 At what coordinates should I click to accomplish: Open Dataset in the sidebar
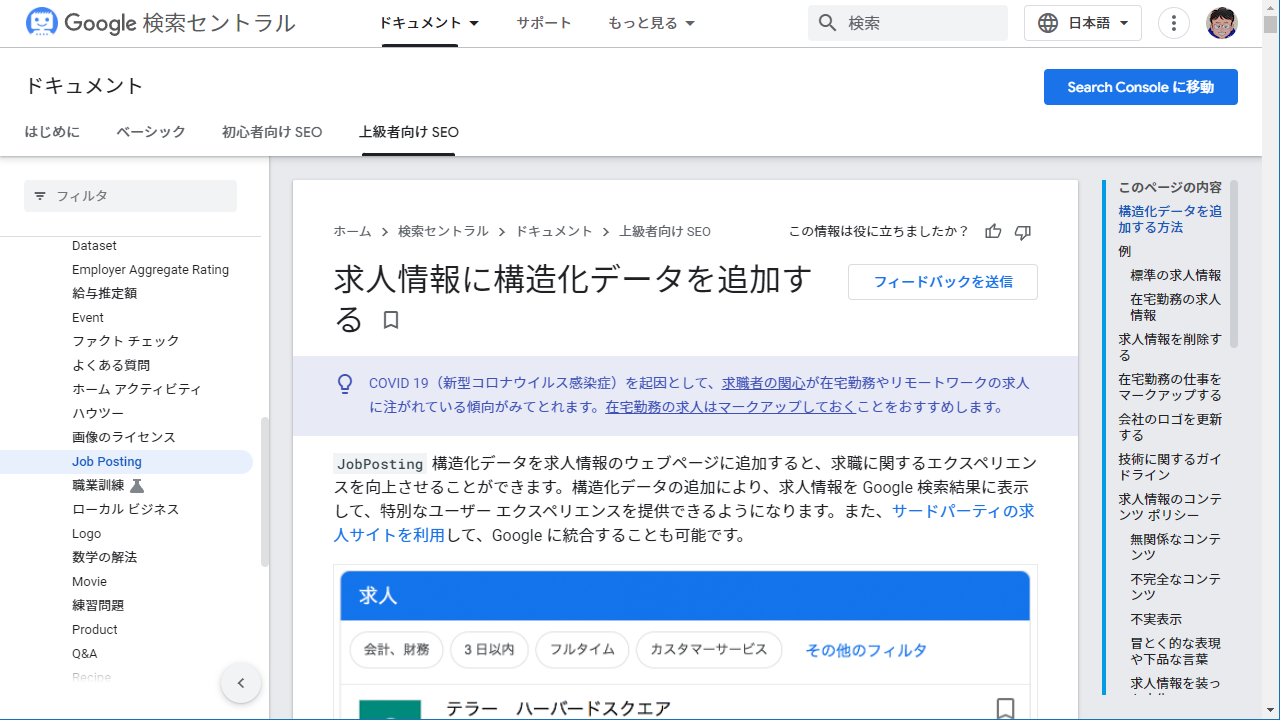(94, 246)
